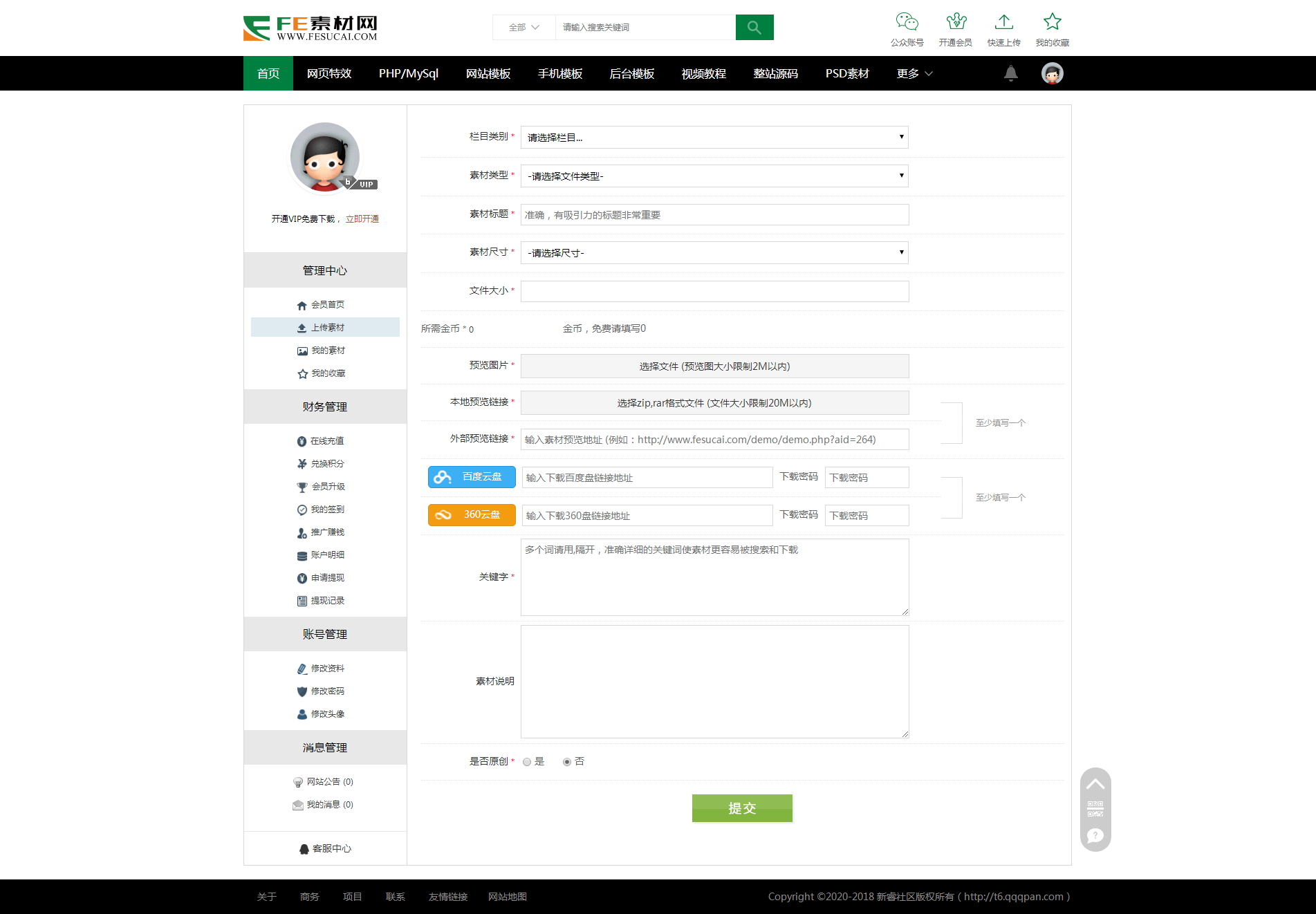Click the green search magnifier button

coord(754,28)
